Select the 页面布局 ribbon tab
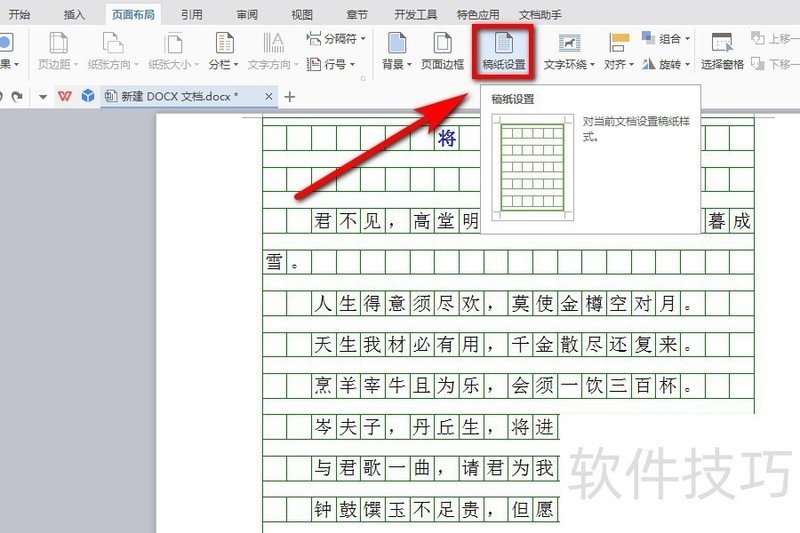Viewport: 800px width, 533px height. click(x=133, y=14)
